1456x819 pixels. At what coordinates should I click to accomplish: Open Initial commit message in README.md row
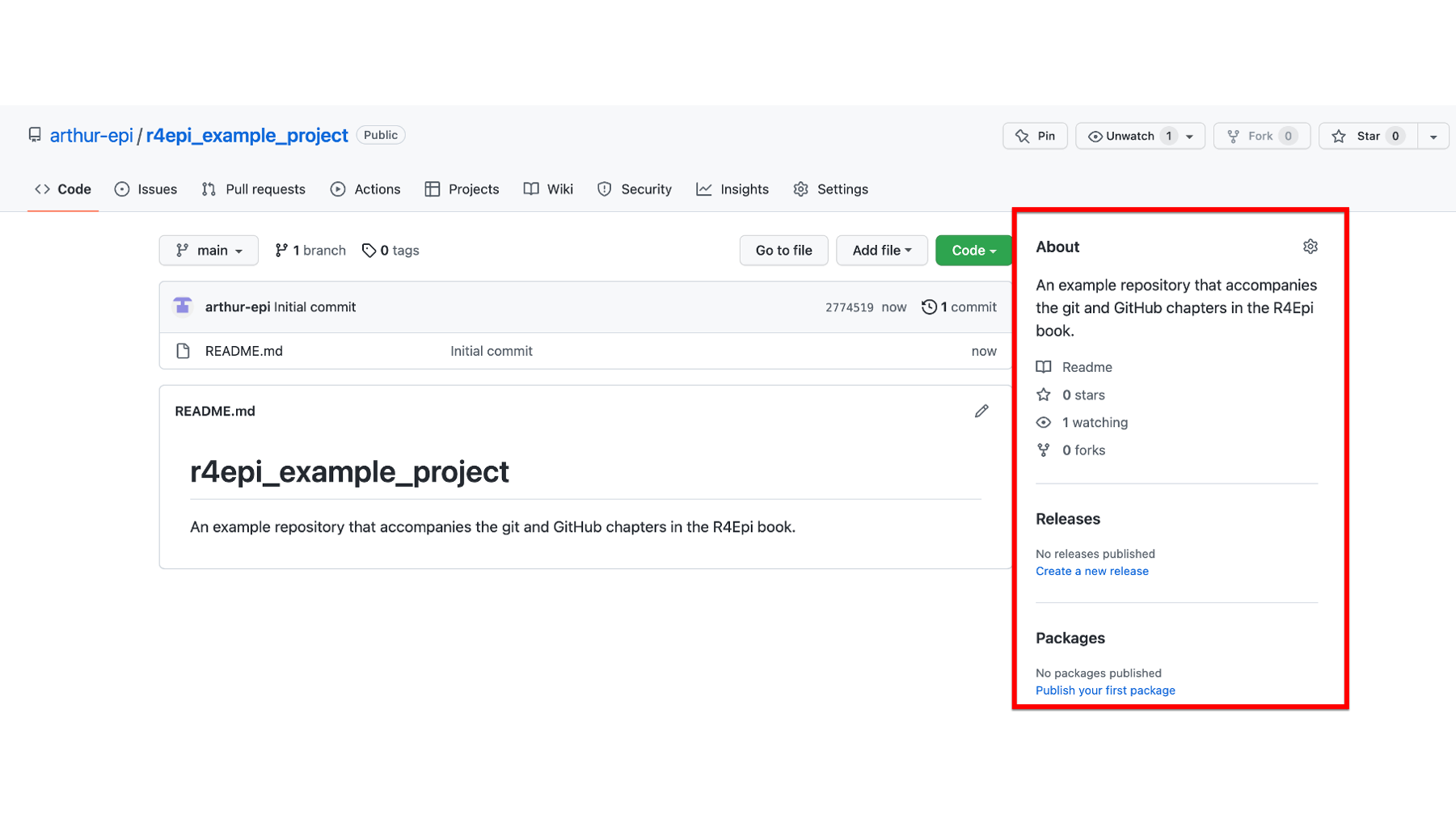click(x=492, y=351)
